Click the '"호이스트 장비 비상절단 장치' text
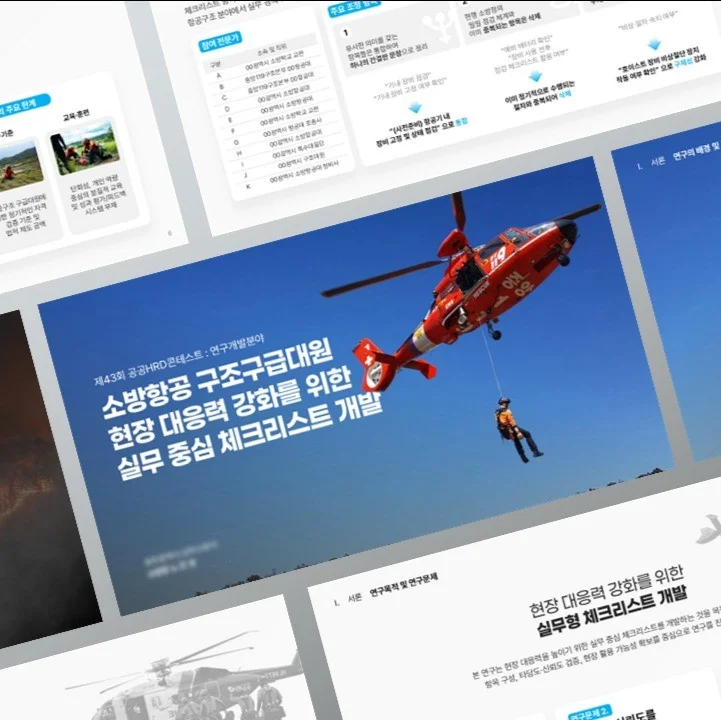 click(x=659, y=59)
